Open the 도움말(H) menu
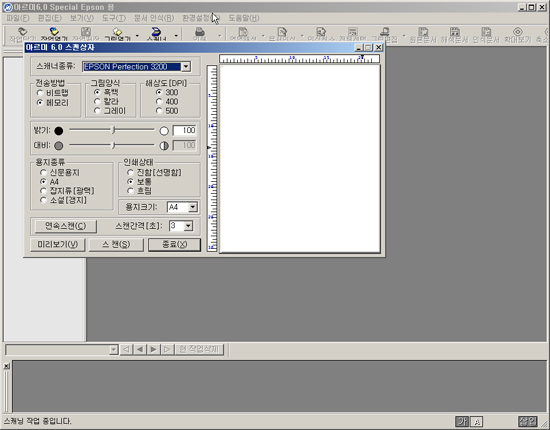The image size is (550, 430). (244, 18)
